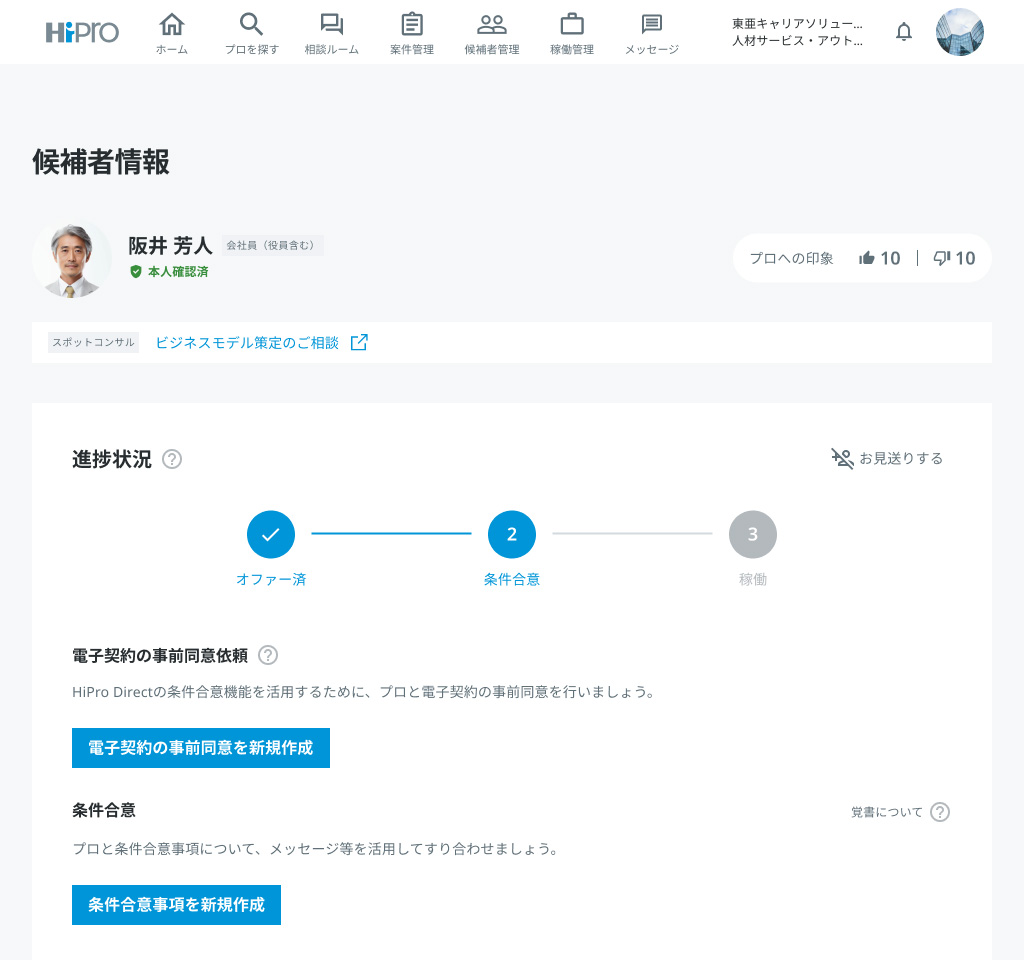Click step 2 条件合意 progress marker

[512, 535]
